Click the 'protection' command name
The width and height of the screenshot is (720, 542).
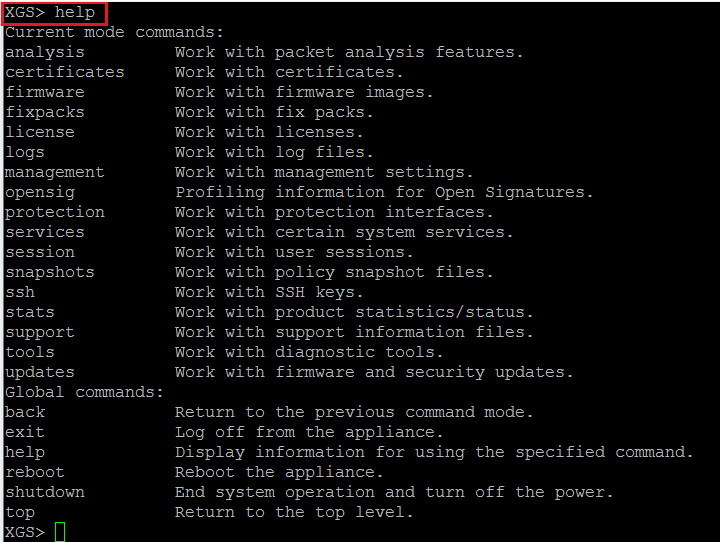(x=55, y=212)
